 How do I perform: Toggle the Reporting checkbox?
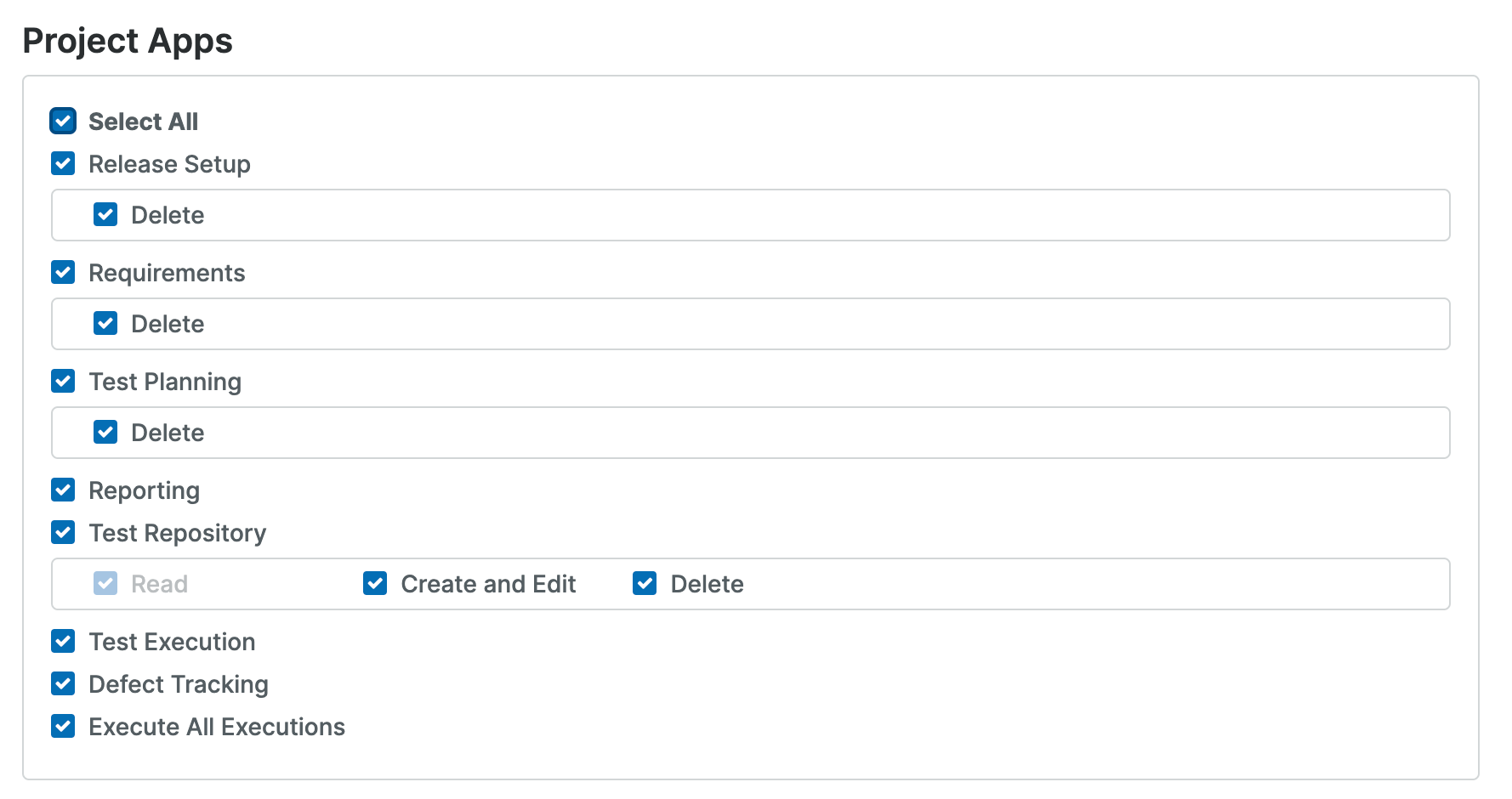(63, 490)
